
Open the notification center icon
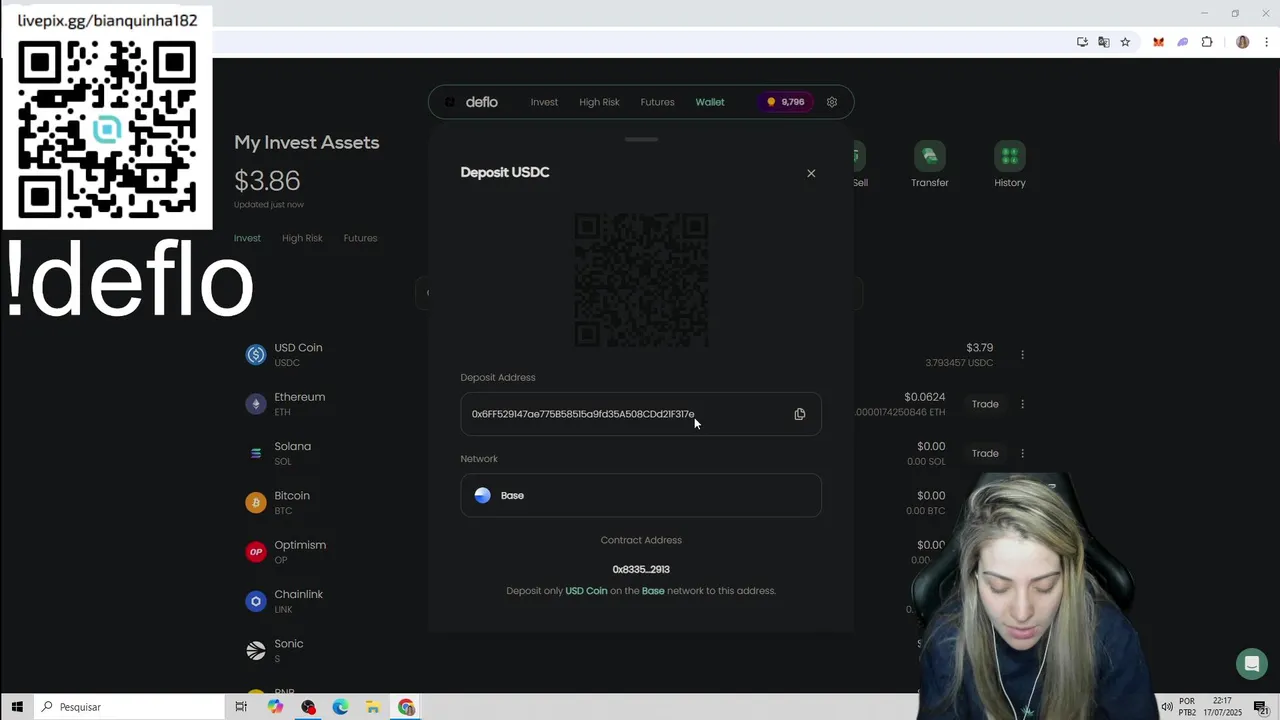pyautogui.click(x=1262, y=707)
